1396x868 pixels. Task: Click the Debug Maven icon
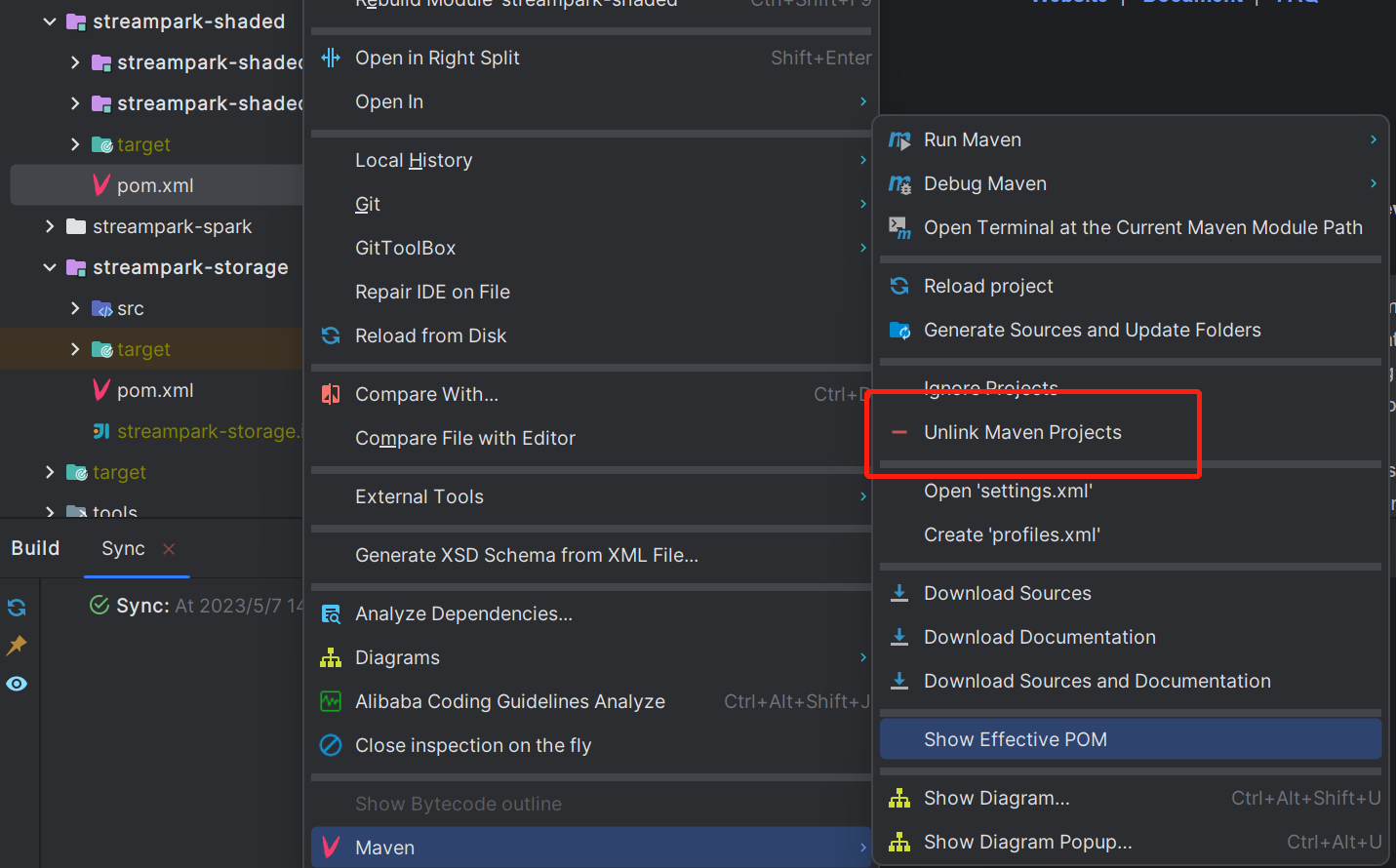[x=899, y=184]
